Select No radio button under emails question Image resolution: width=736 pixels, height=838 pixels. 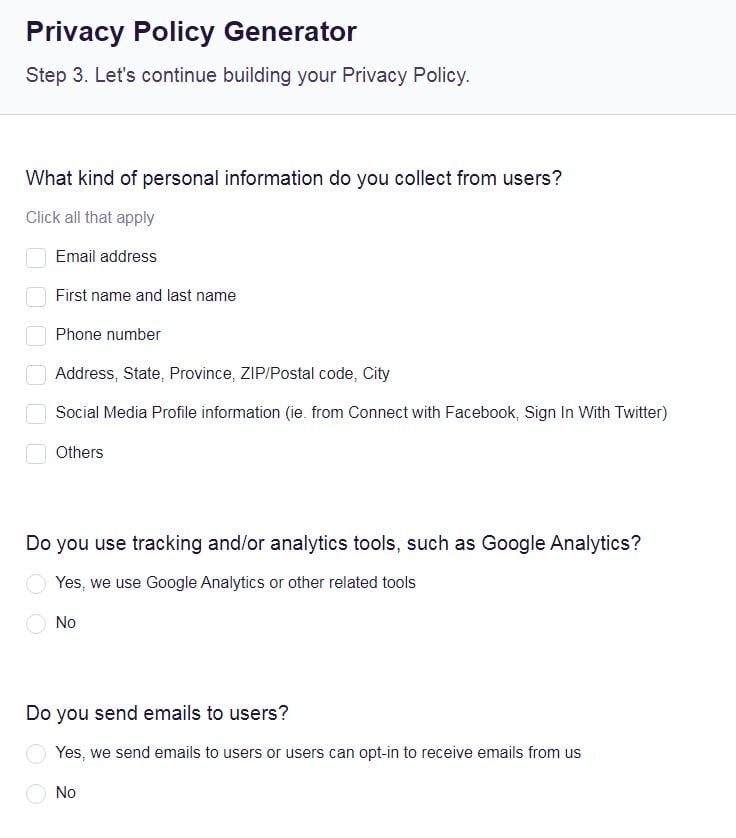tap(36, 794)
